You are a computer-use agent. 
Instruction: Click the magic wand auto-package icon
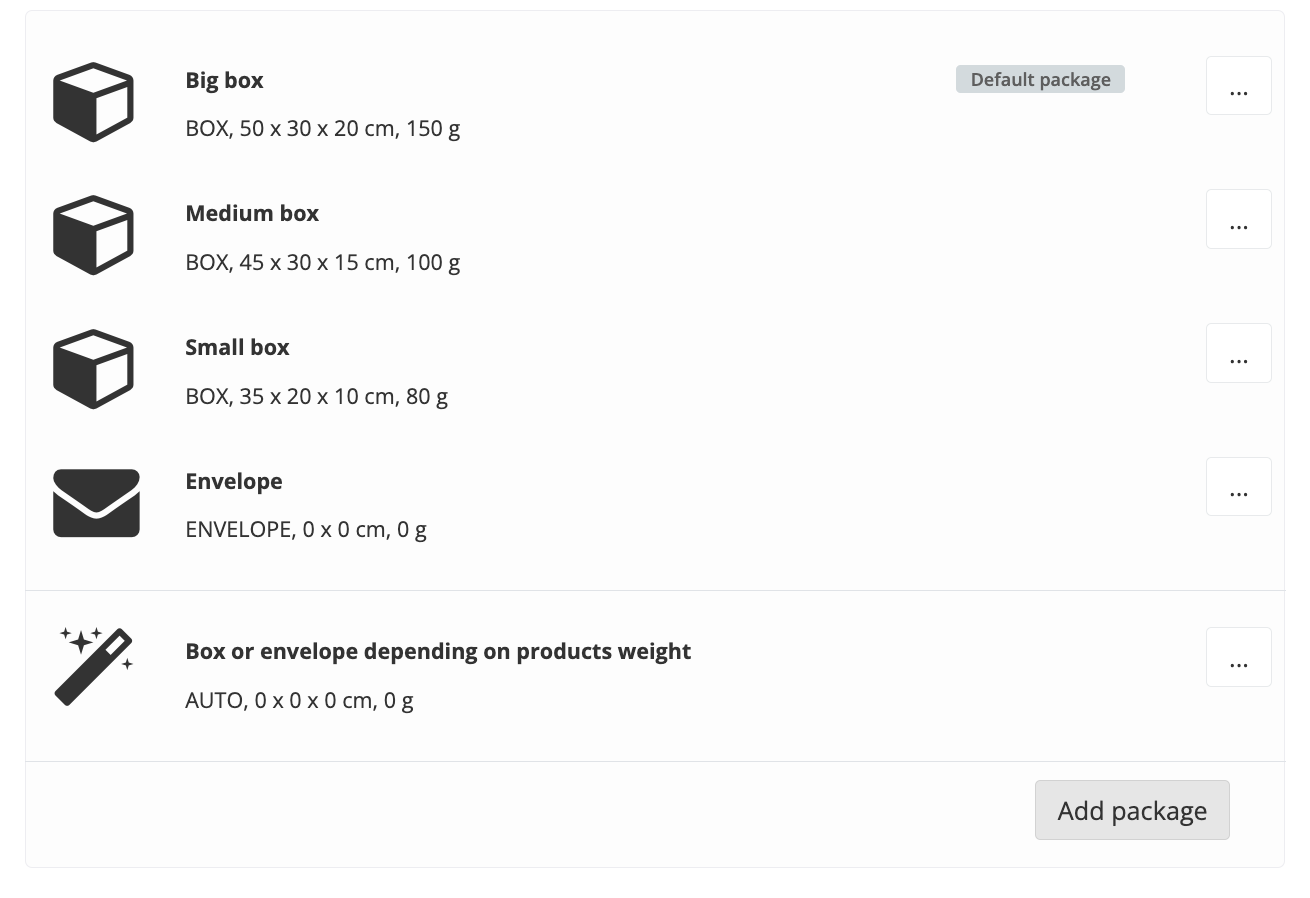pyautogui.click(x=94, y=666)
